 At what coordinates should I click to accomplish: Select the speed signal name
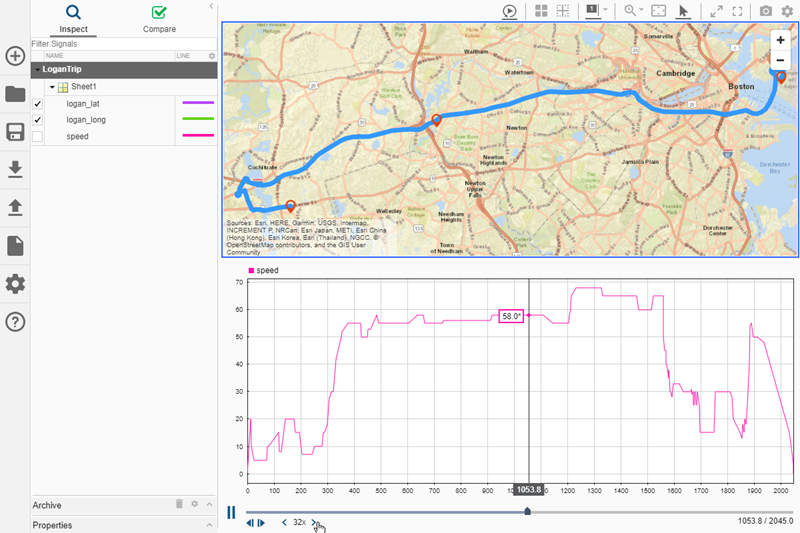click(x=77, y=136)
